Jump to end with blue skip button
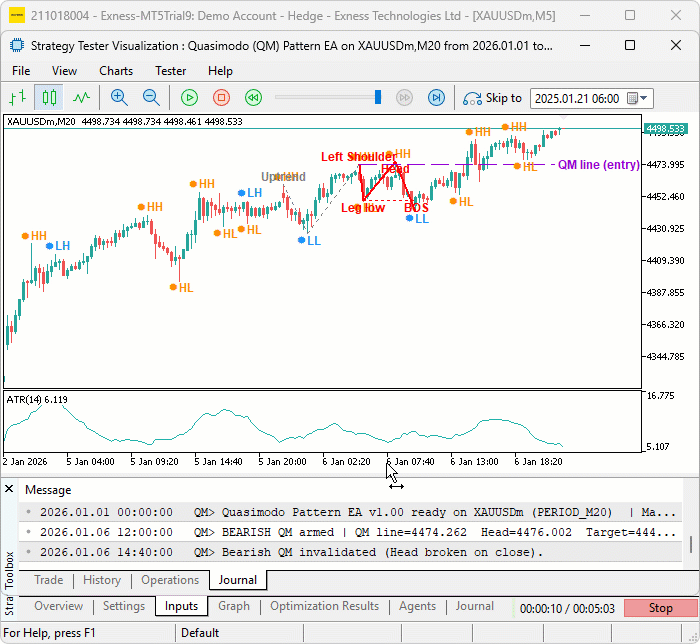This screenshot has width=700, height=644. coord(436,97)
